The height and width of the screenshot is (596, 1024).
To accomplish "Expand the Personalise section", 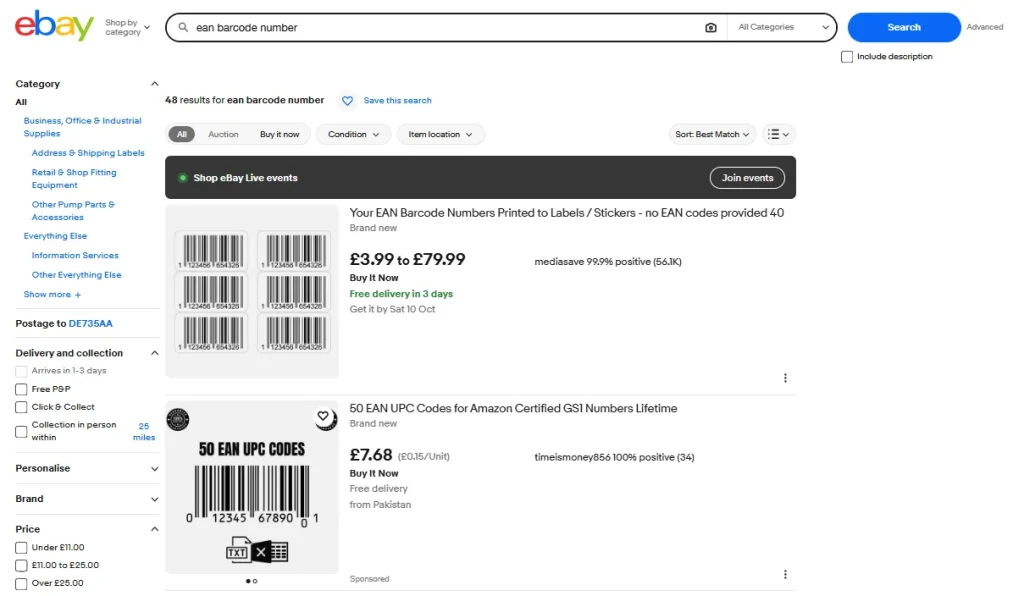I will 155,469.
